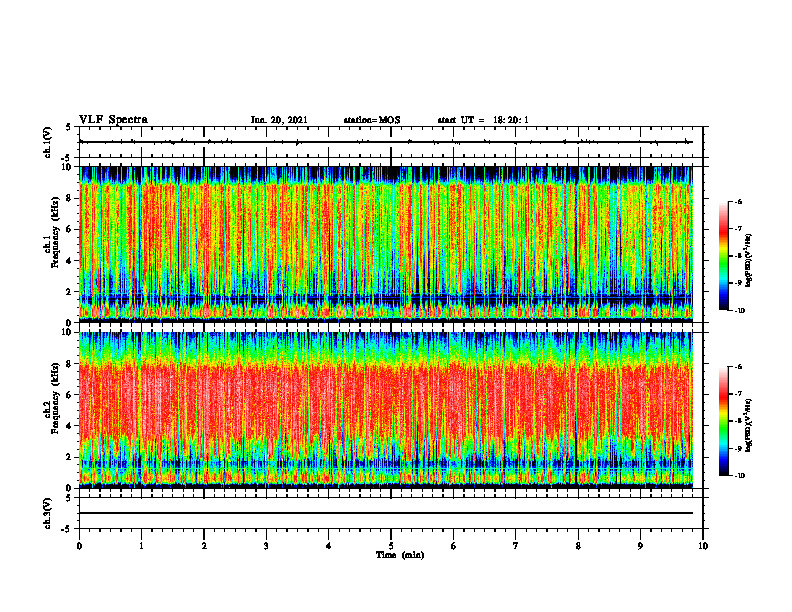Image resolution: width=792 pixels, height=612 pixels.
Task: Click the '-10' label on ch.2 color bar
Action: coord(740,476)
